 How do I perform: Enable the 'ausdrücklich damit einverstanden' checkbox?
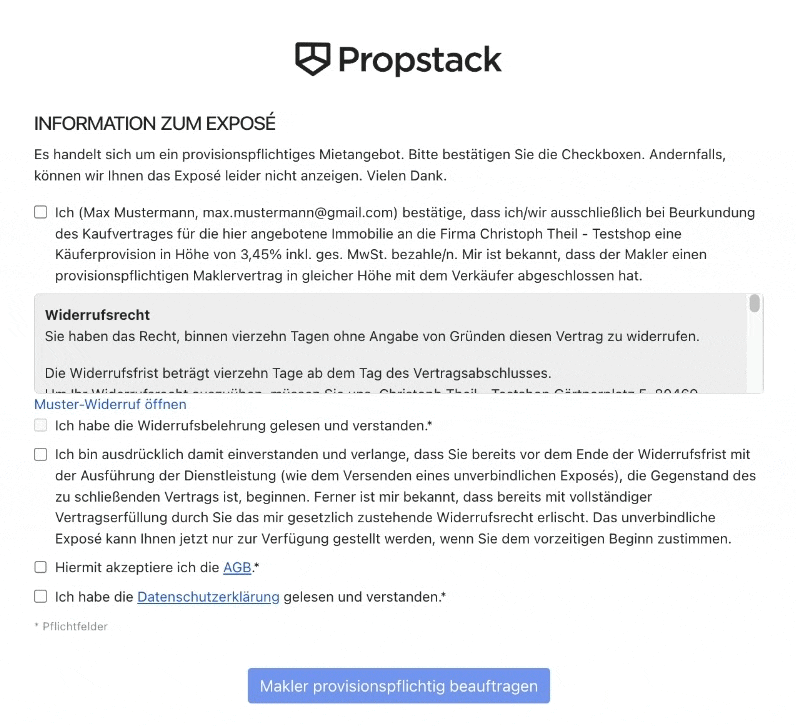41,454
